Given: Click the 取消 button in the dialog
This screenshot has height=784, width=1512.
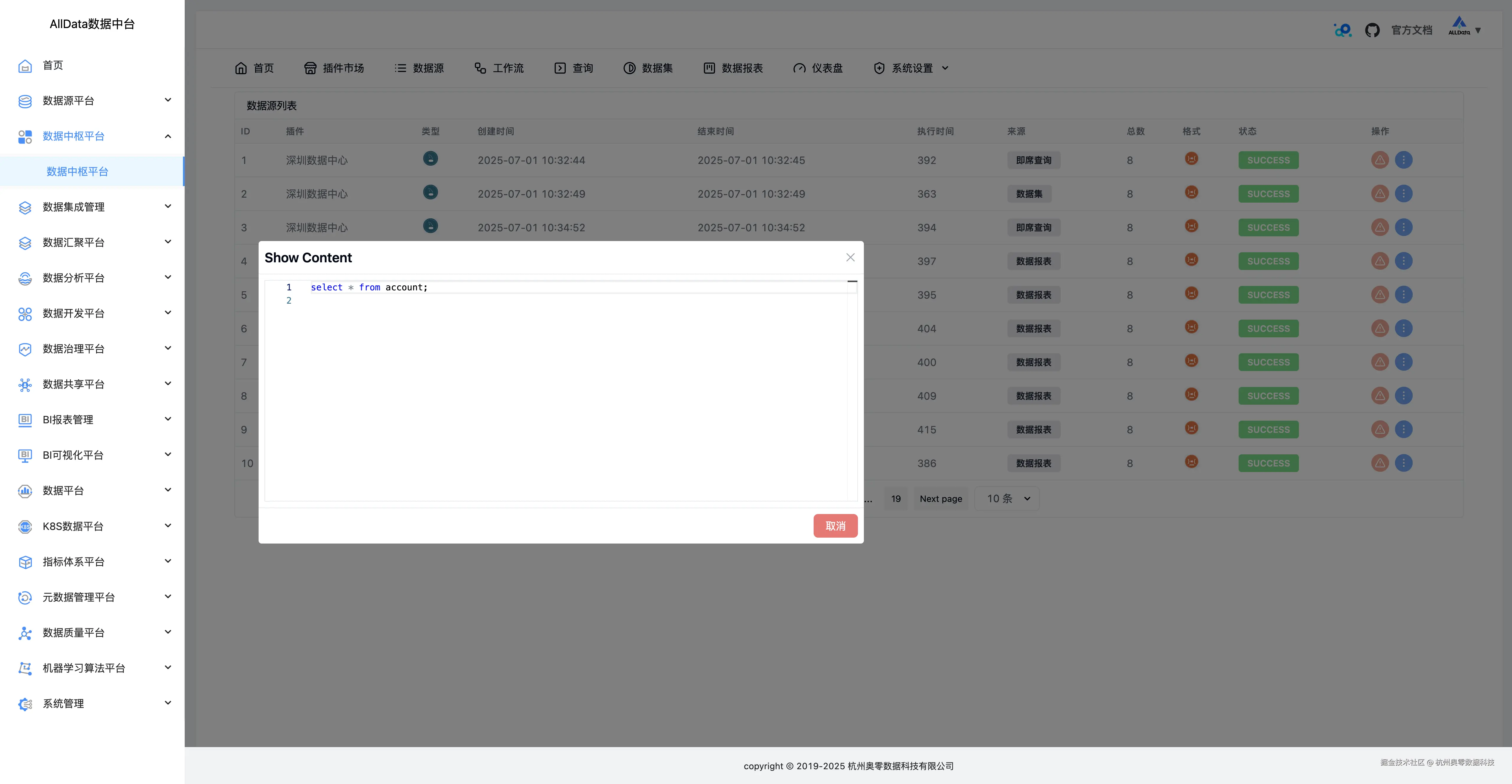Looking at the screenshot, I should 835,526.
